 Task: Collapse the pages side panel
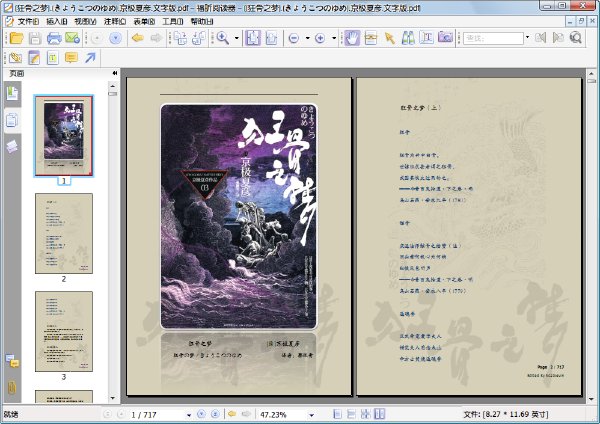coord(114,73)
